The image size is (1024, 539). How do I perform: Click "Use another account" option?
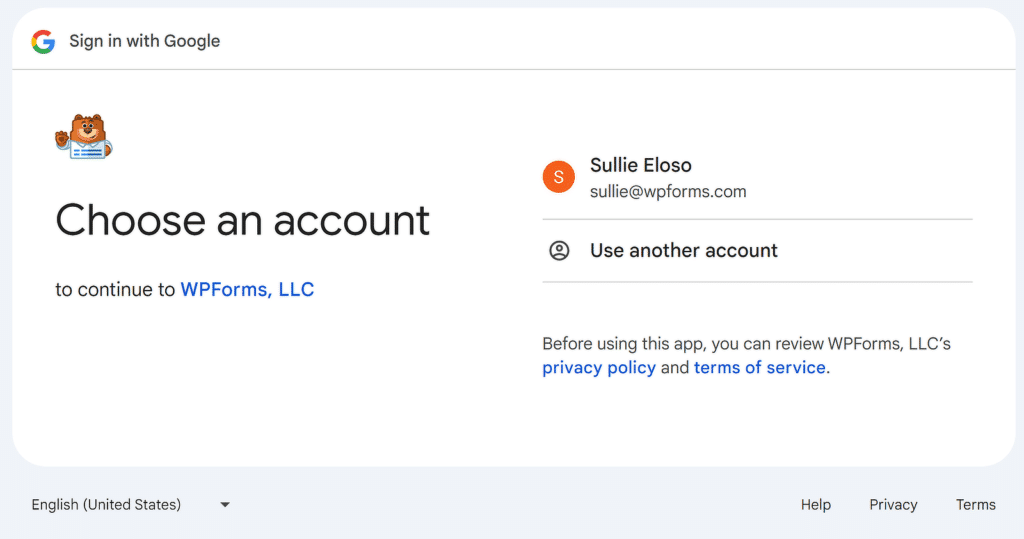pyautogui.click(x=684, y=251)
